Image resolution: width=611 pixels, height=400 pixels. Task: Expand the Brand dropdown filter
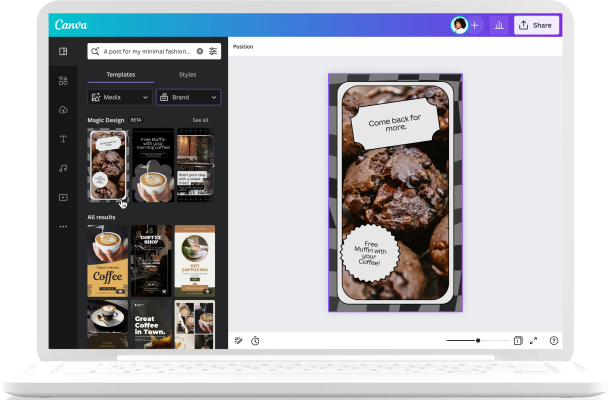coord(188,97)
